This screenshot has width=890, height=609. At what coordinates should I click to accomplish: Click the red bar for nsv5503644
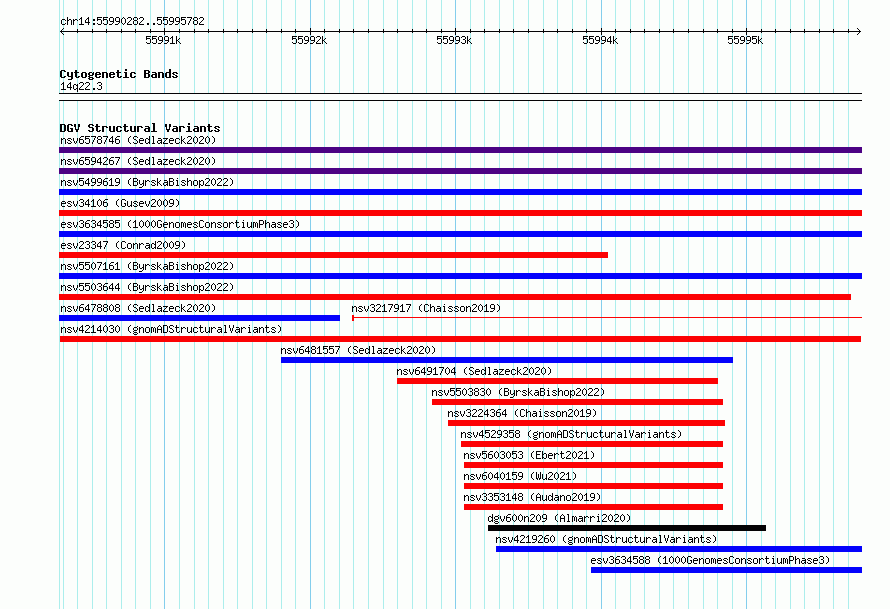[x=455, y=297]
